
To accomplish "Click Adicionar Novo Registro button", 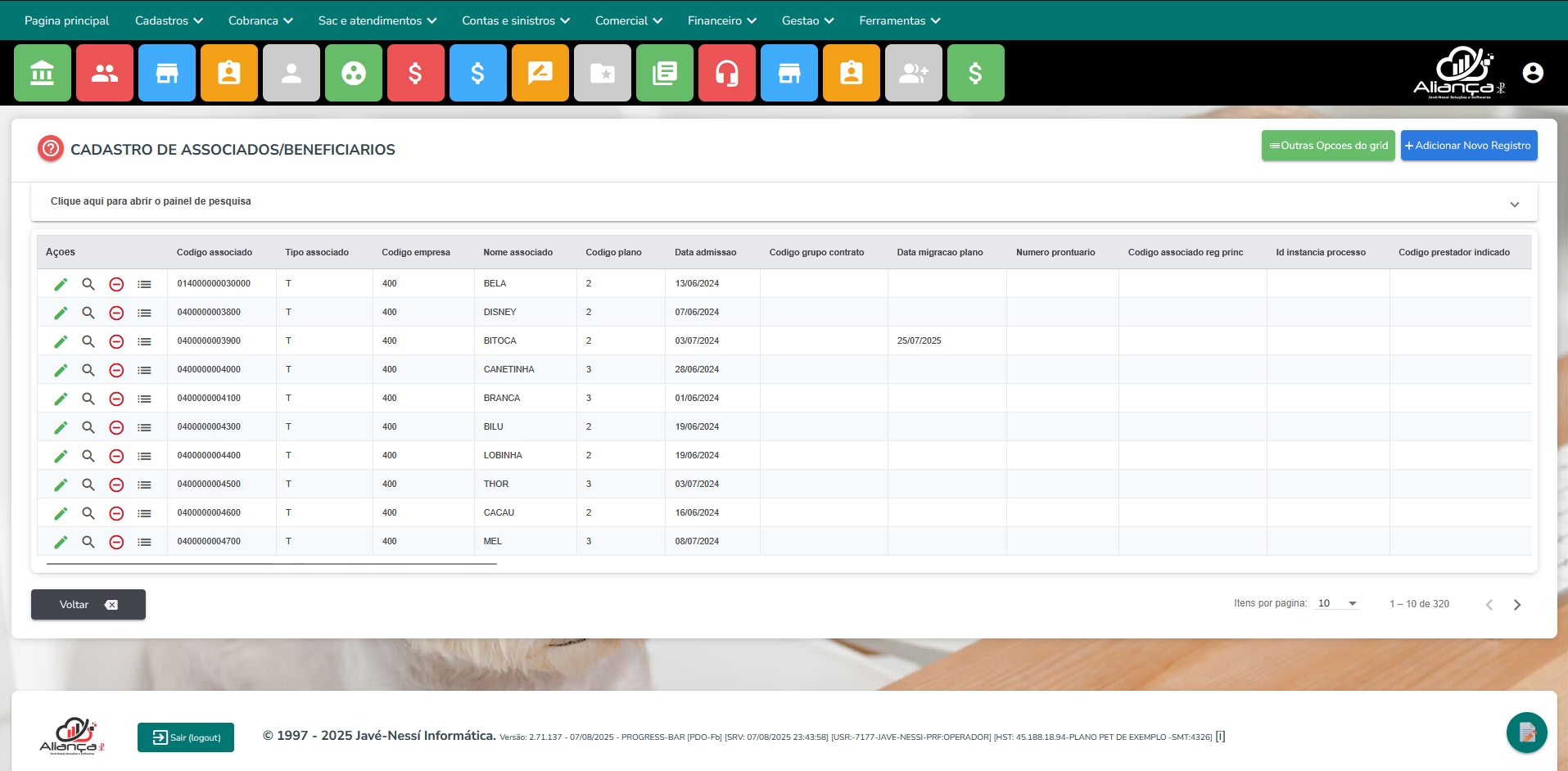I will click(1468, 146).
